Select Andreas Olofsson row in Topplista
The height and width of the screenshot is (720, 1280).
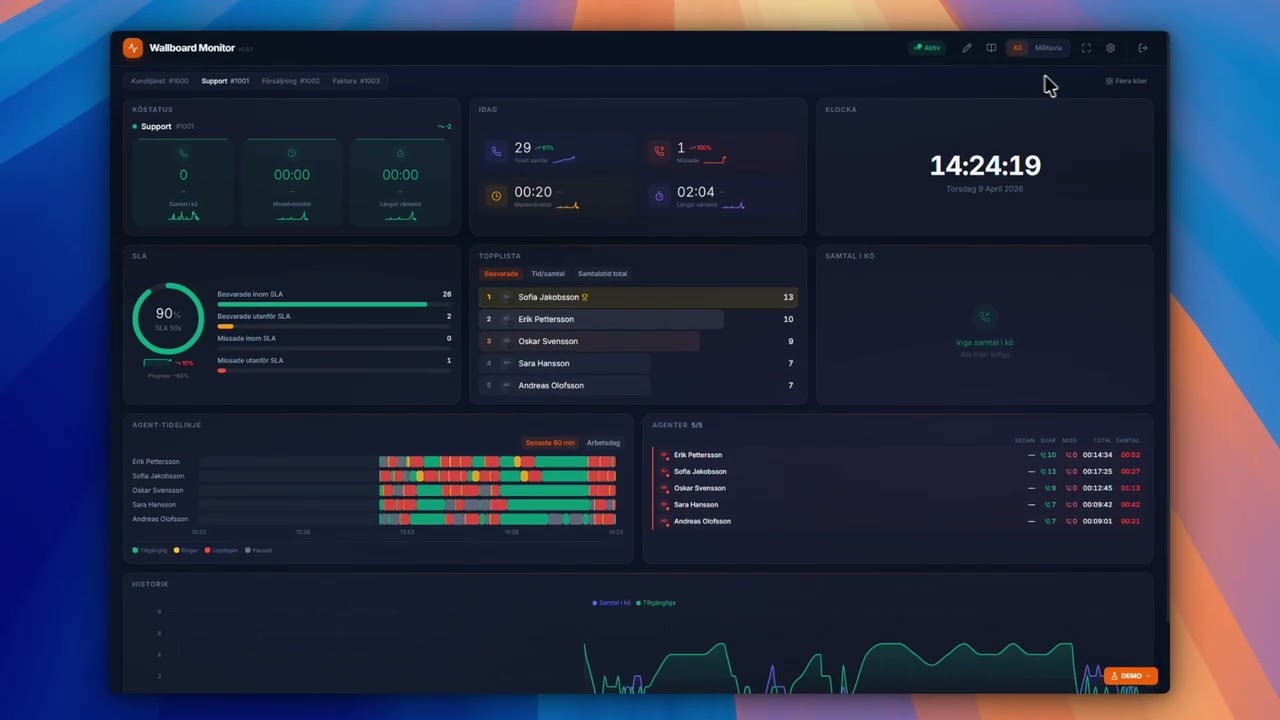pos(638,385)
